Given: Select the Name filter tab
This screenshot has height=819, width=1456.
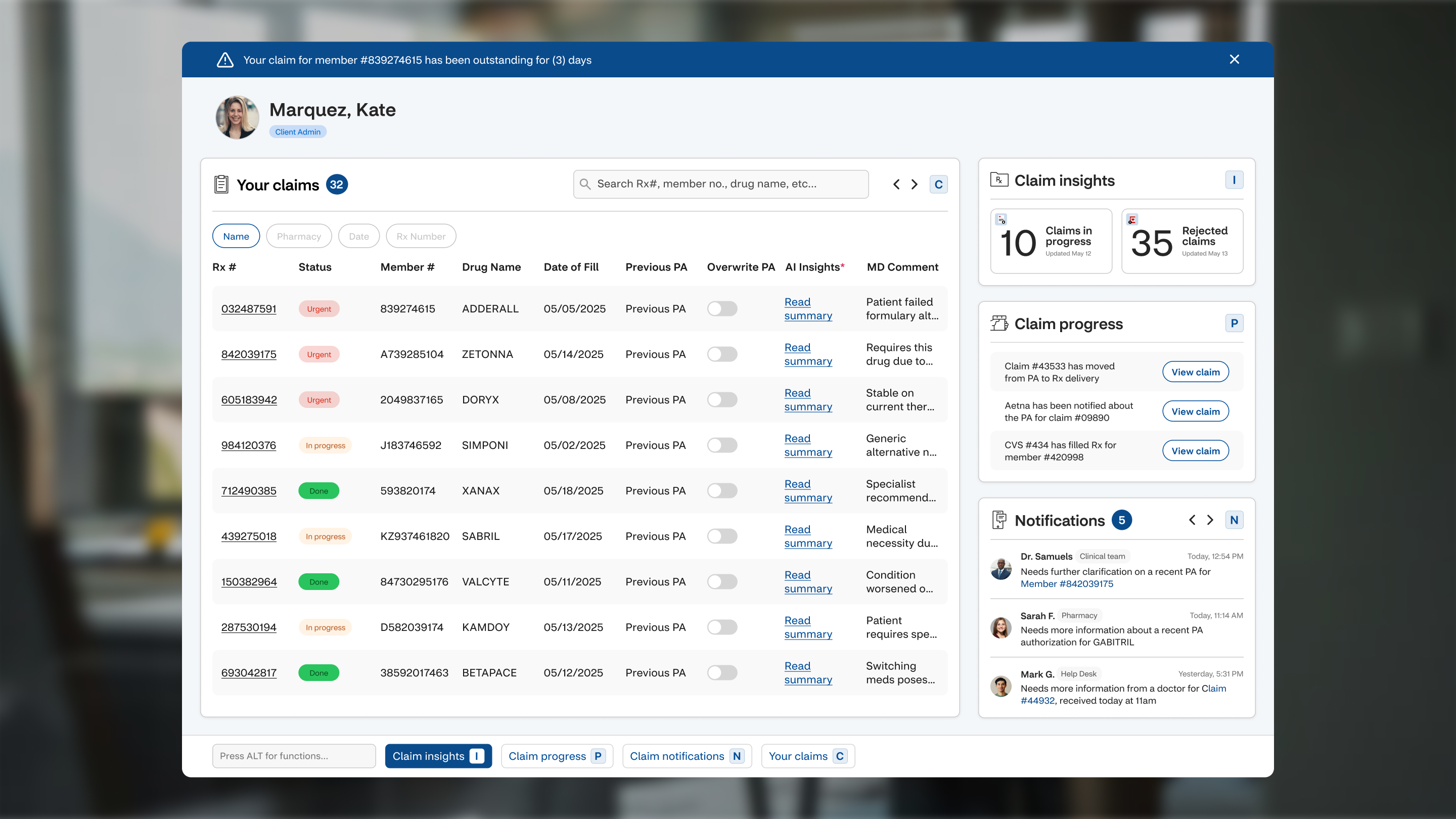Looking at the screenshot, I should click(236, 236).
